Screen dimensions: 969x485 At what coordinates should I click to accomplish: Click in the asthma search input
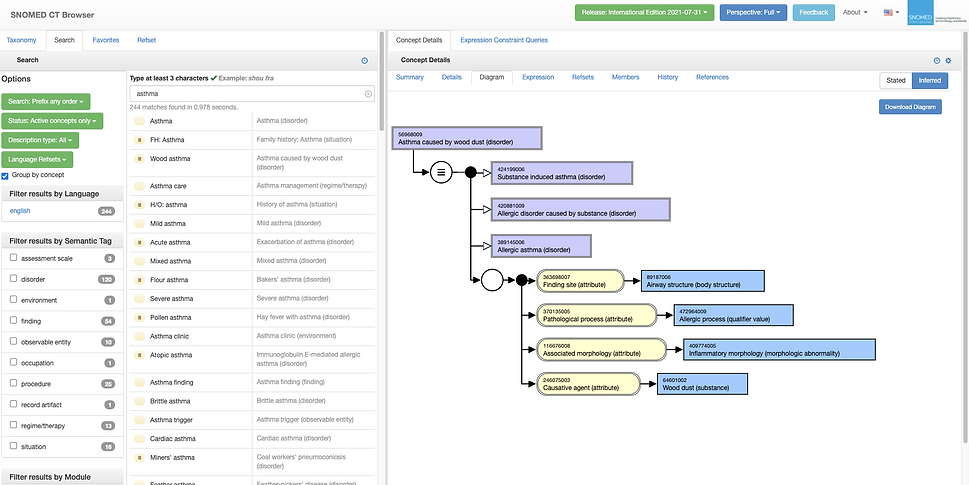coord(252,94)
